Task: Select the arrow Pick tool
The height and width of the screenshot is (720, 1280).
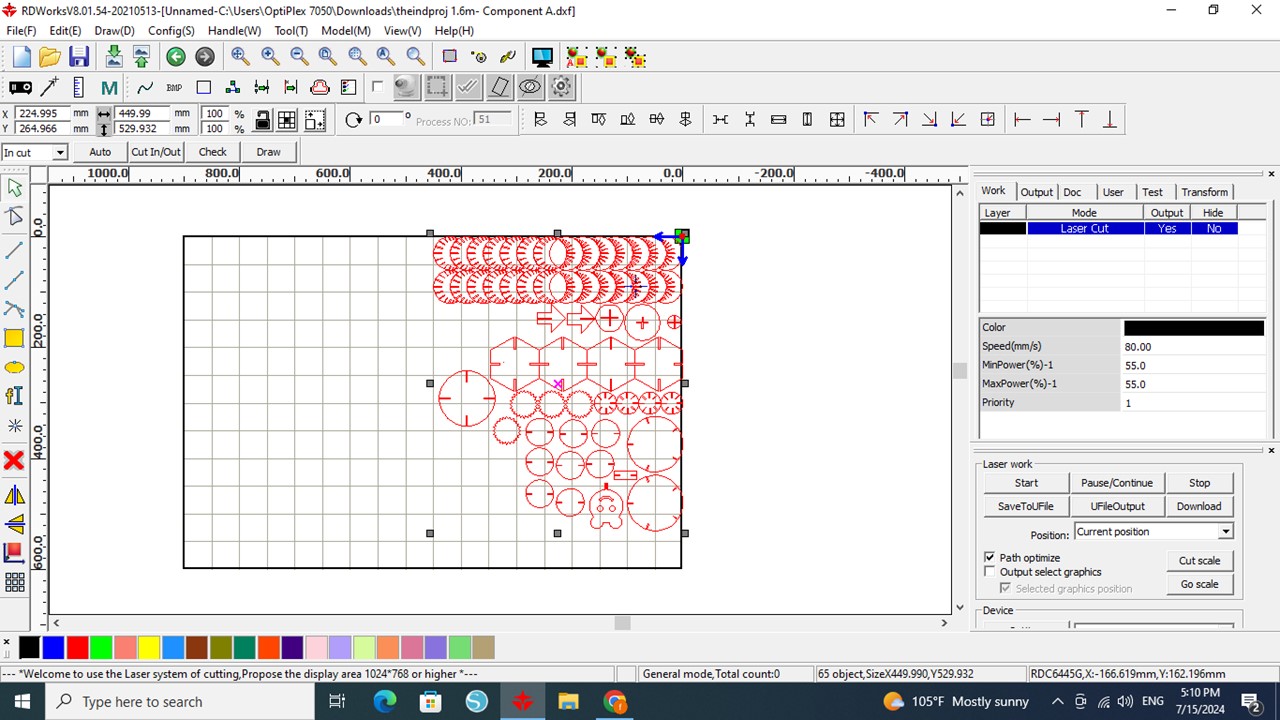Action: click(x=14, y=187)
